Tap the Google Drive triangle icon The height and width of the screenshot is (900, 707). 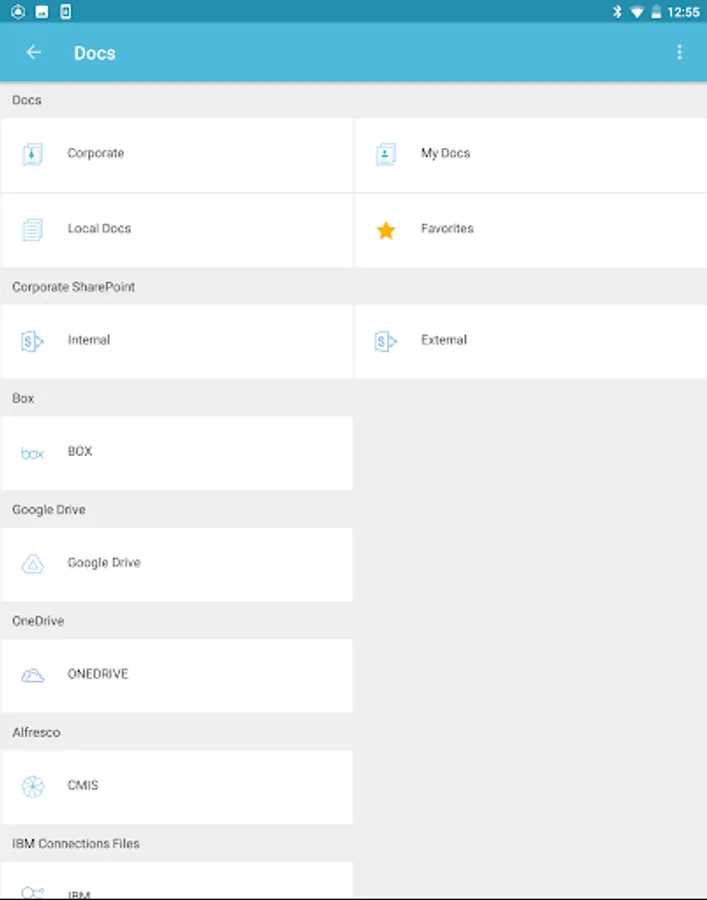(x=32, y=564)
